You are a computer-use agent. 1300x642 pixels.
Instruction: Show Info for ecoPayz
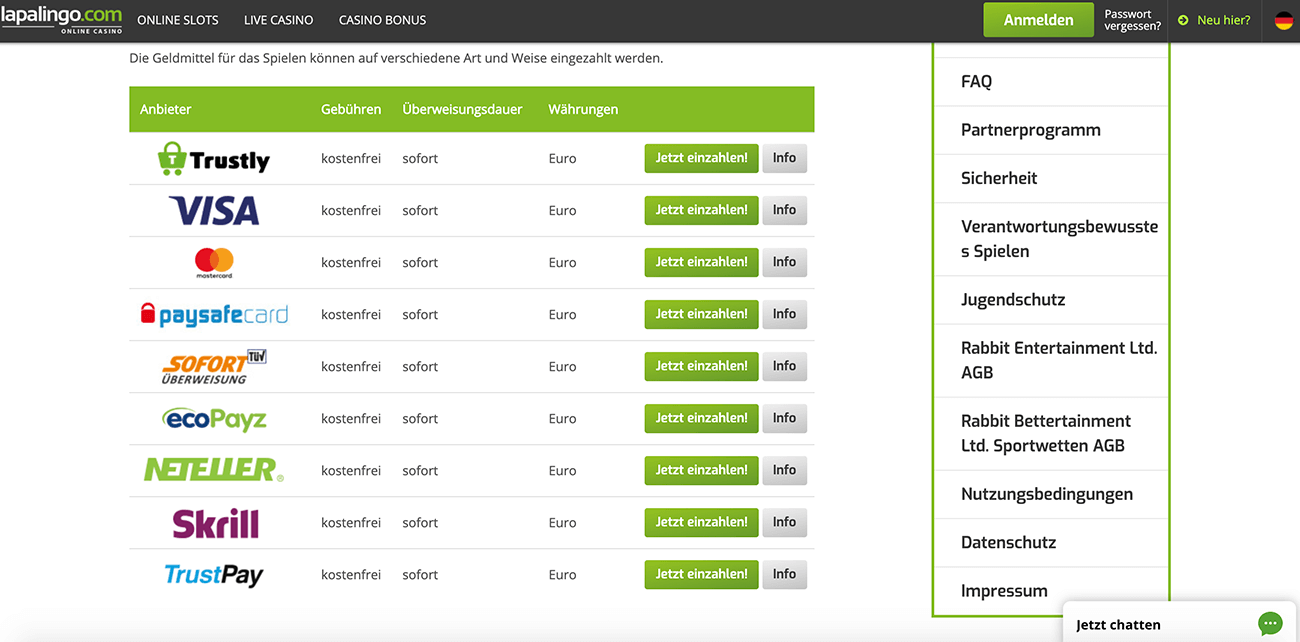(x=784, y=418)
